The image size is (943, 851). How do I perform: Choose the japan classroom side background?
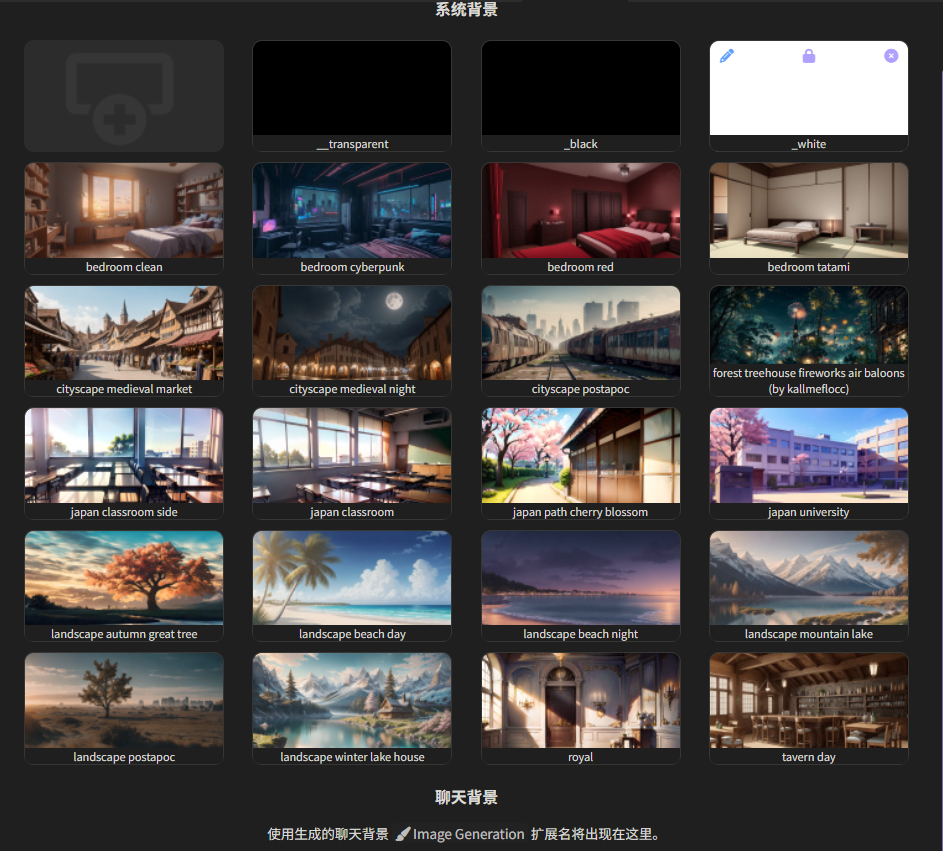click(124, 456)
